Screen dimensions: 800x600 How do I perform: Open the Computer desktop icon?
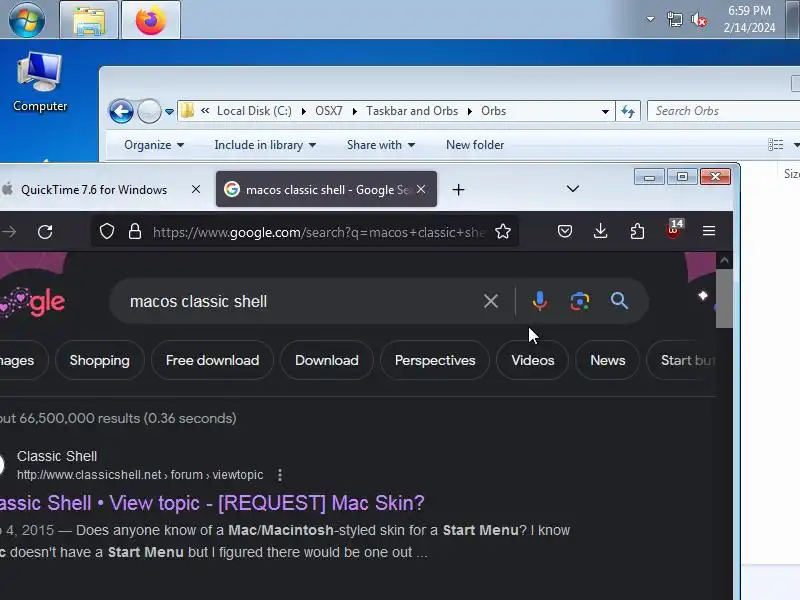40,82
